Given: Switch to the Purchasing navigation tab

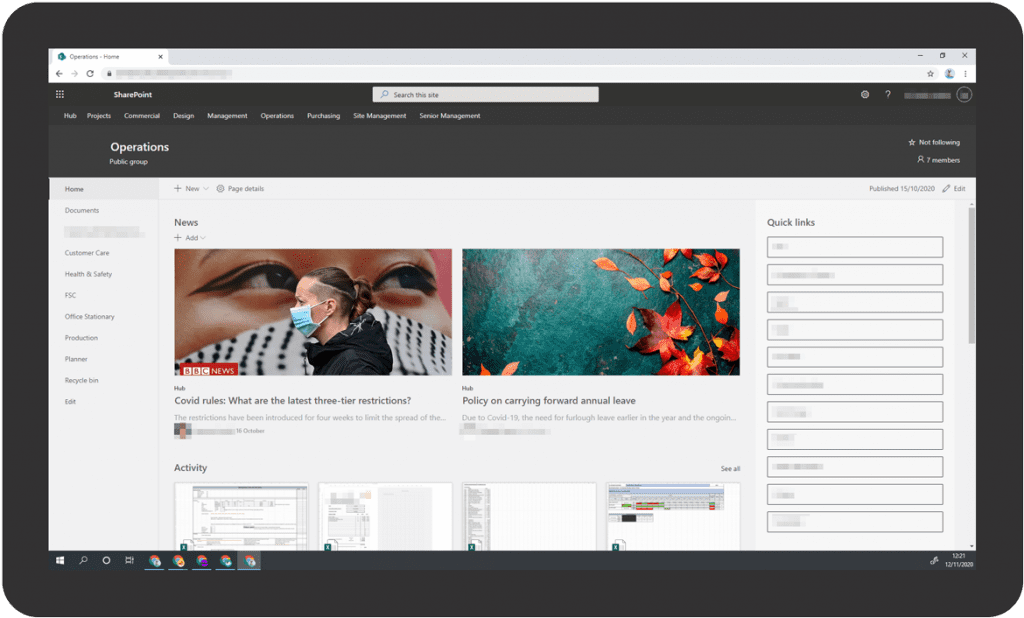Looking at the screenshot, I should tap(323, 116).
